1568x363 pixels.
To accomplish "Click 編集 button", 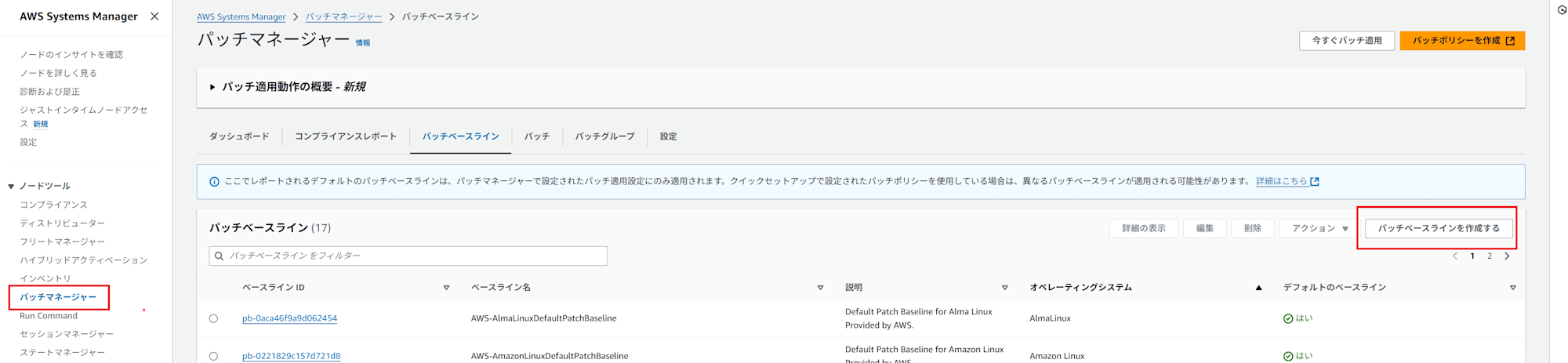I will click(x=1204, y=228).
